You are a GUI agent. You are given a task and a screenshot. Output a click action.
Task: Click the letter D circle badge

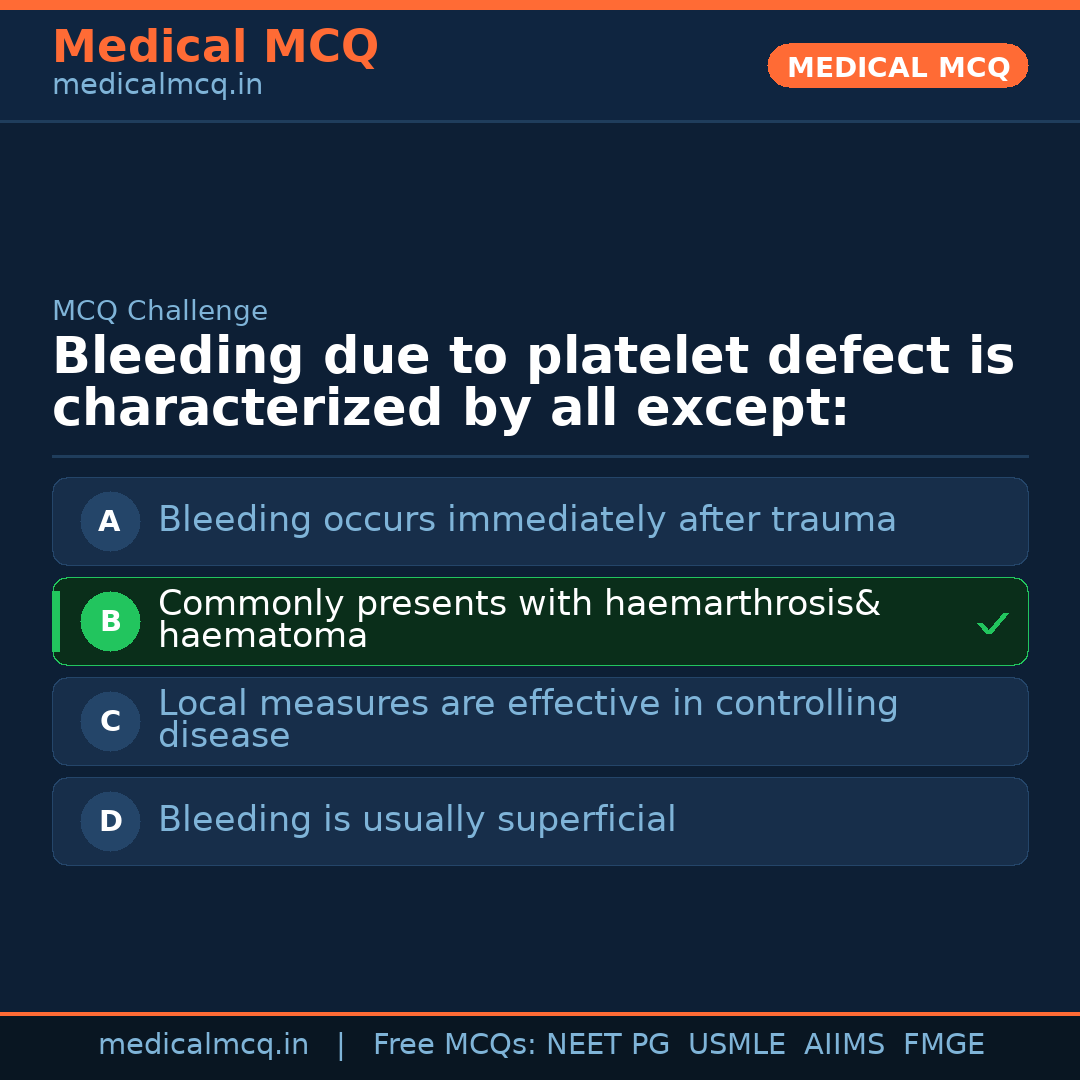(110, 821)
